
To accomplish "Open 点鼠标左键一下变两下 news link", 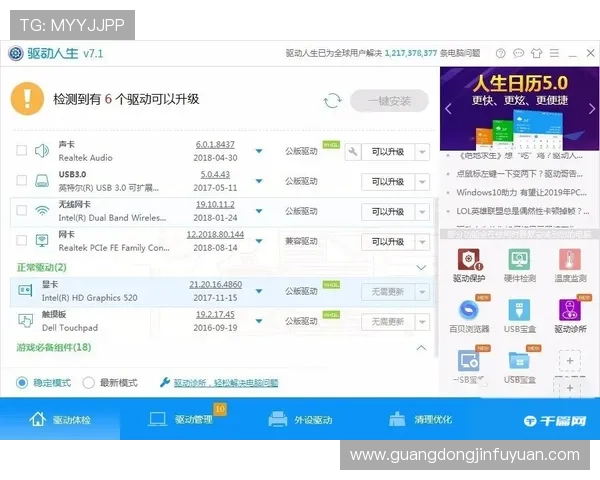I will tap(519, 174).
